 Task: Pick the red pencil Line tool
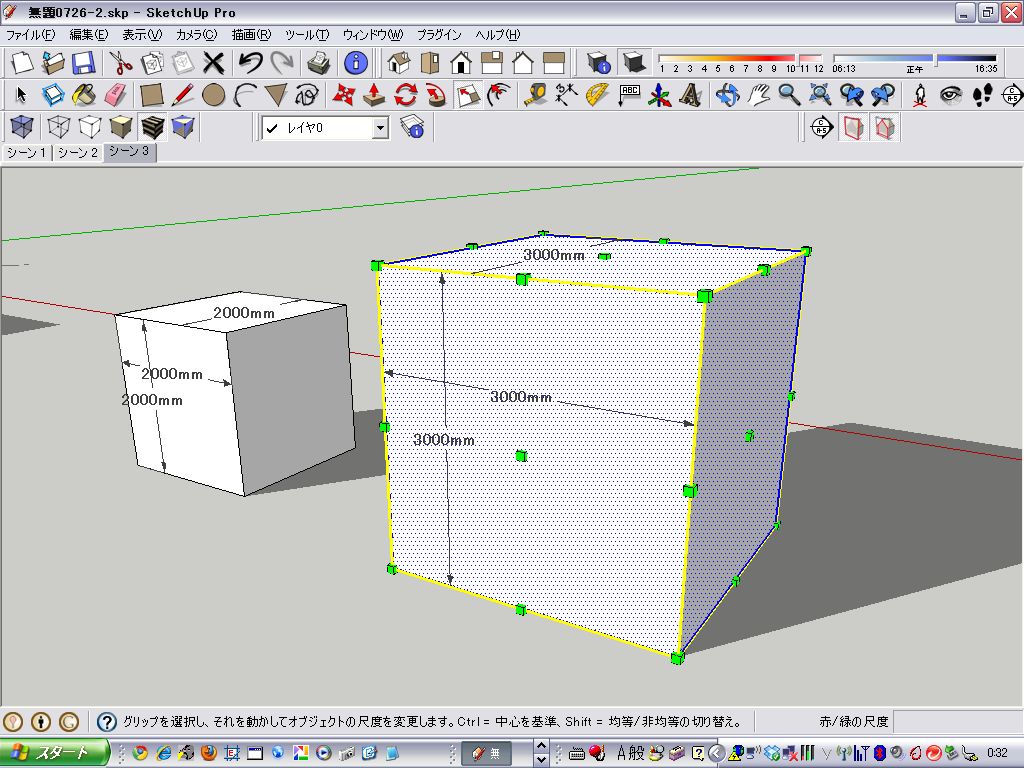click(x=183, y=95)
